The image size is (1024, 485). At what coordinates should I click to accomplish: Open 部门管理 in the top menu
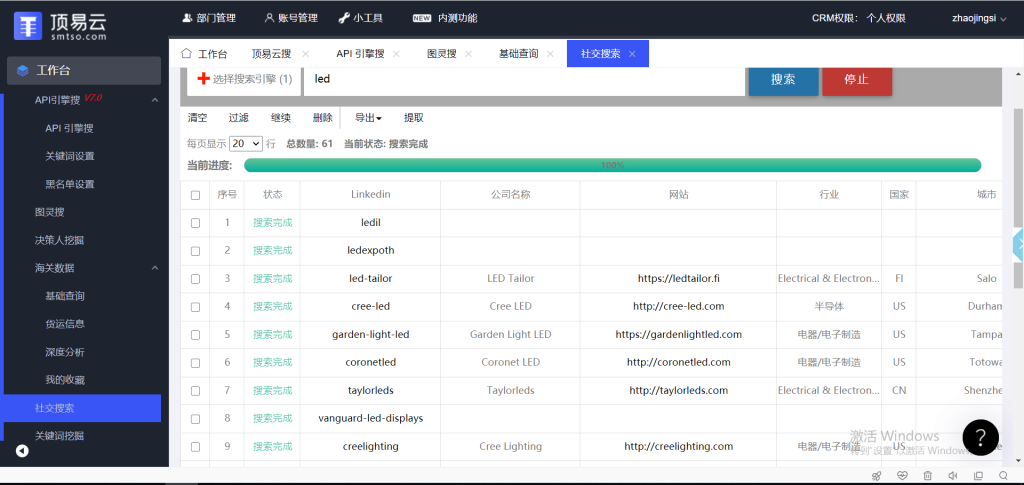pos(209,18)
